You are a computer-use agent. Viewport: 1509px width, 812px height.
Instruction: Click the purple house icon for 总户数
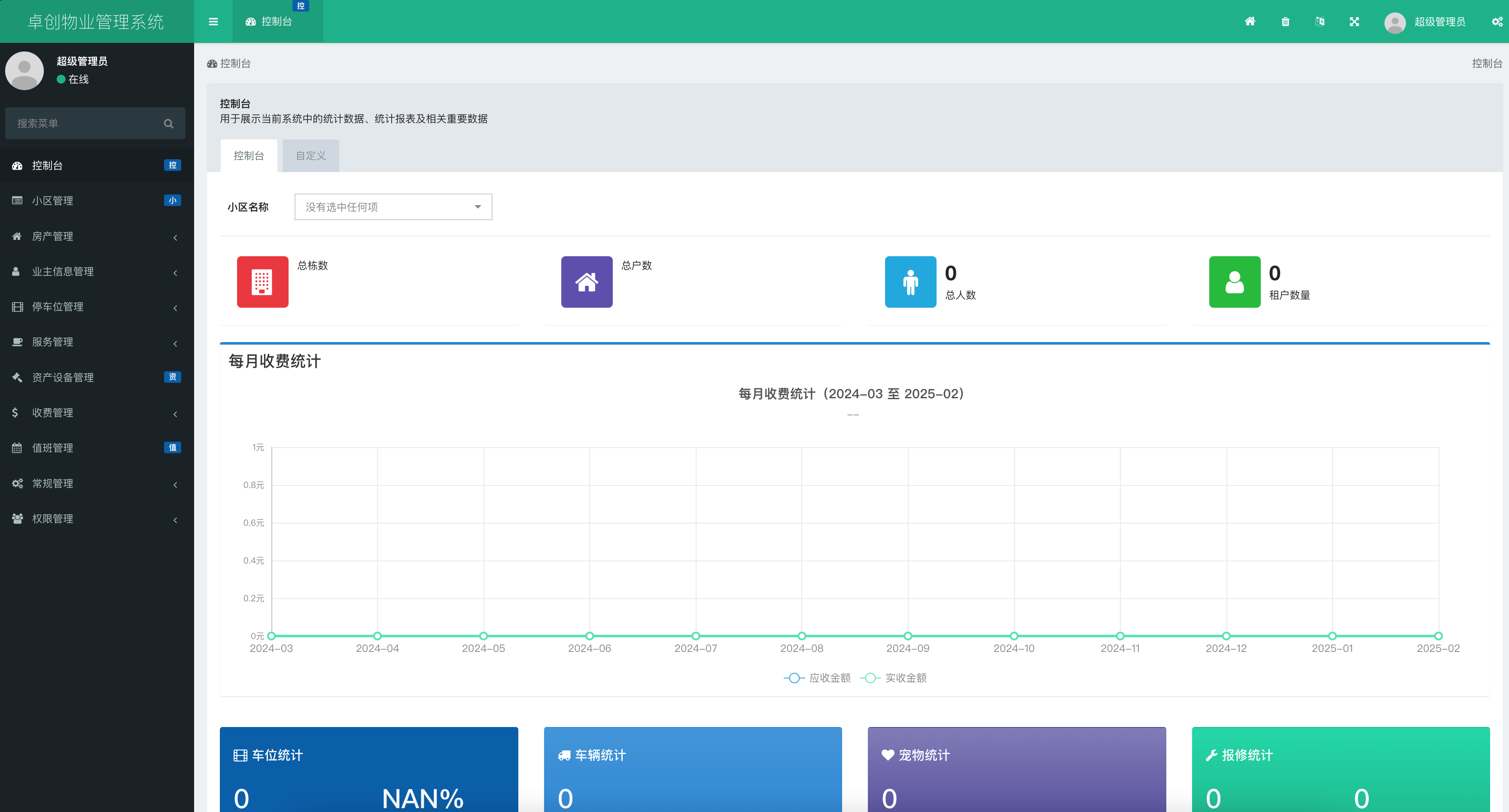(x=586, y=282)
